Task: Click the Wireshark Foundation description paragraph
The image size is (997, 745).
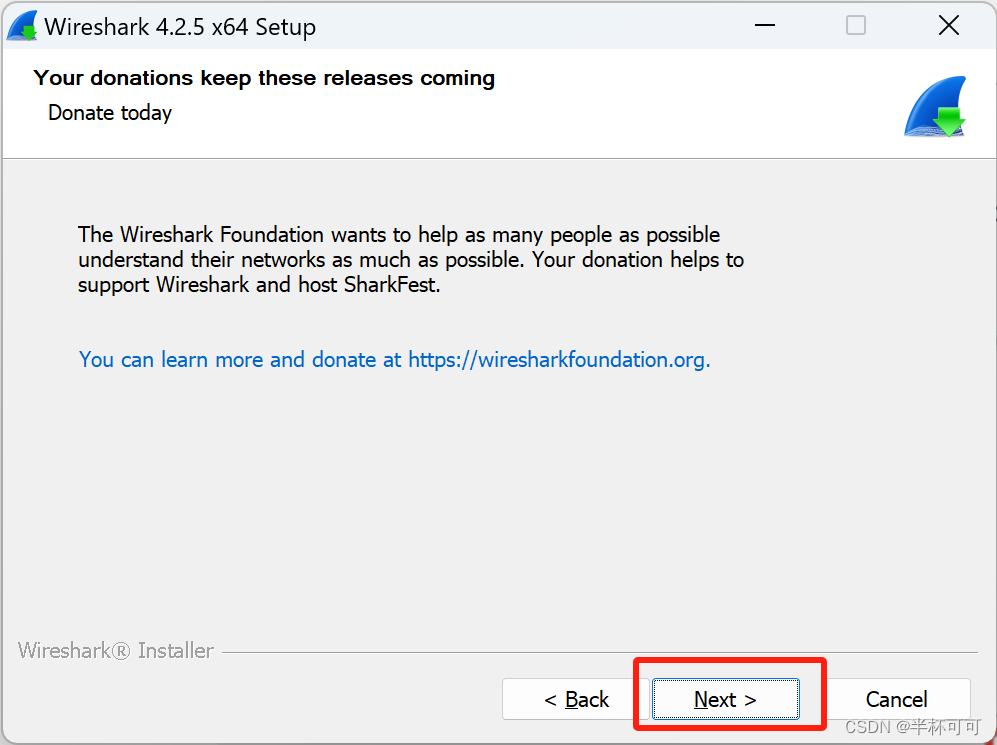Action: click(411, 259)
